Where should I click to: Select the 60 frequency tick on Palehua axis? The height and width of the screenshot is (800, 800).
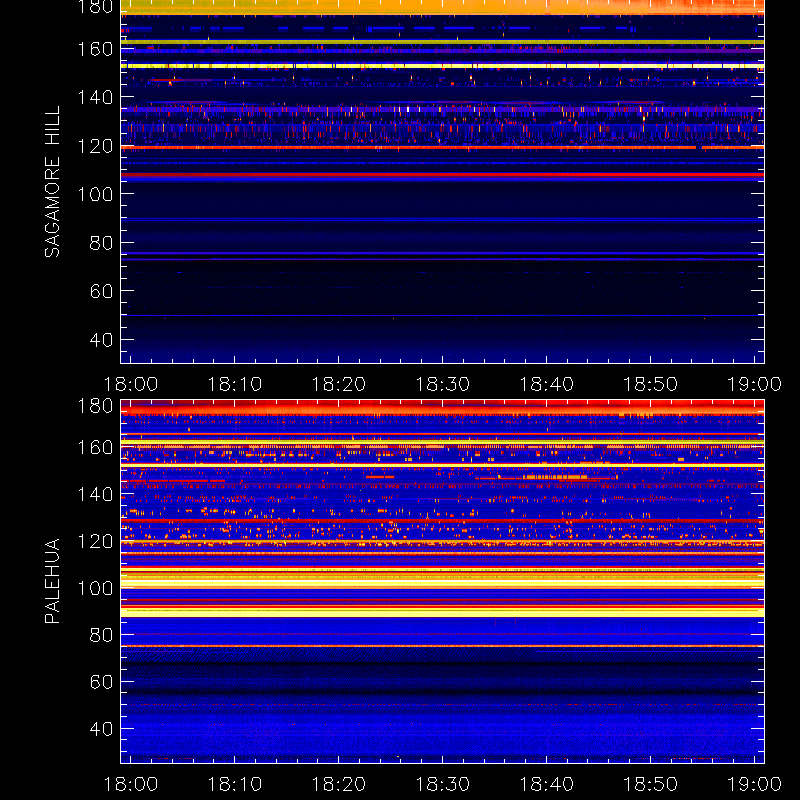click(x=101, y=682)
